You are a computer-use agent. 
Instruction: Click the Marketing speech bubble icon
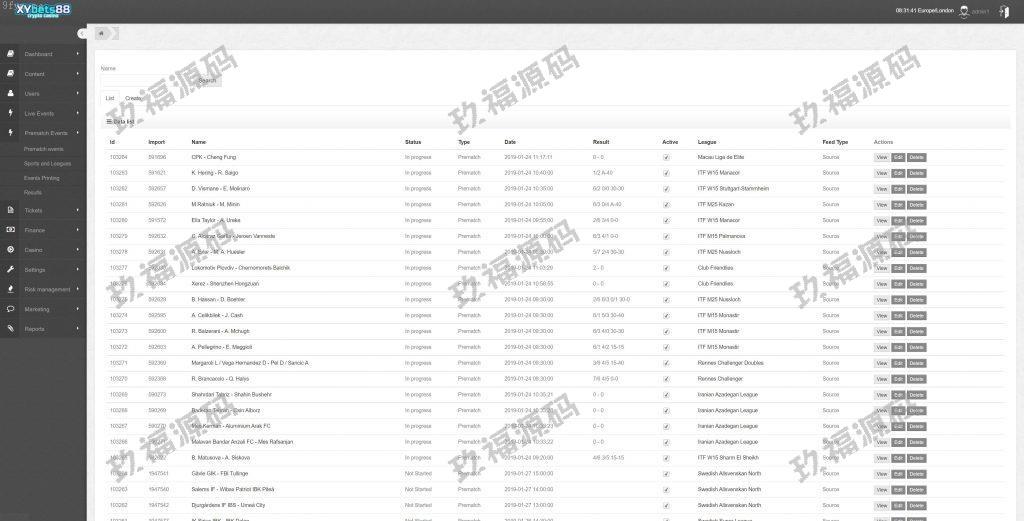click(x=10, y=309)
